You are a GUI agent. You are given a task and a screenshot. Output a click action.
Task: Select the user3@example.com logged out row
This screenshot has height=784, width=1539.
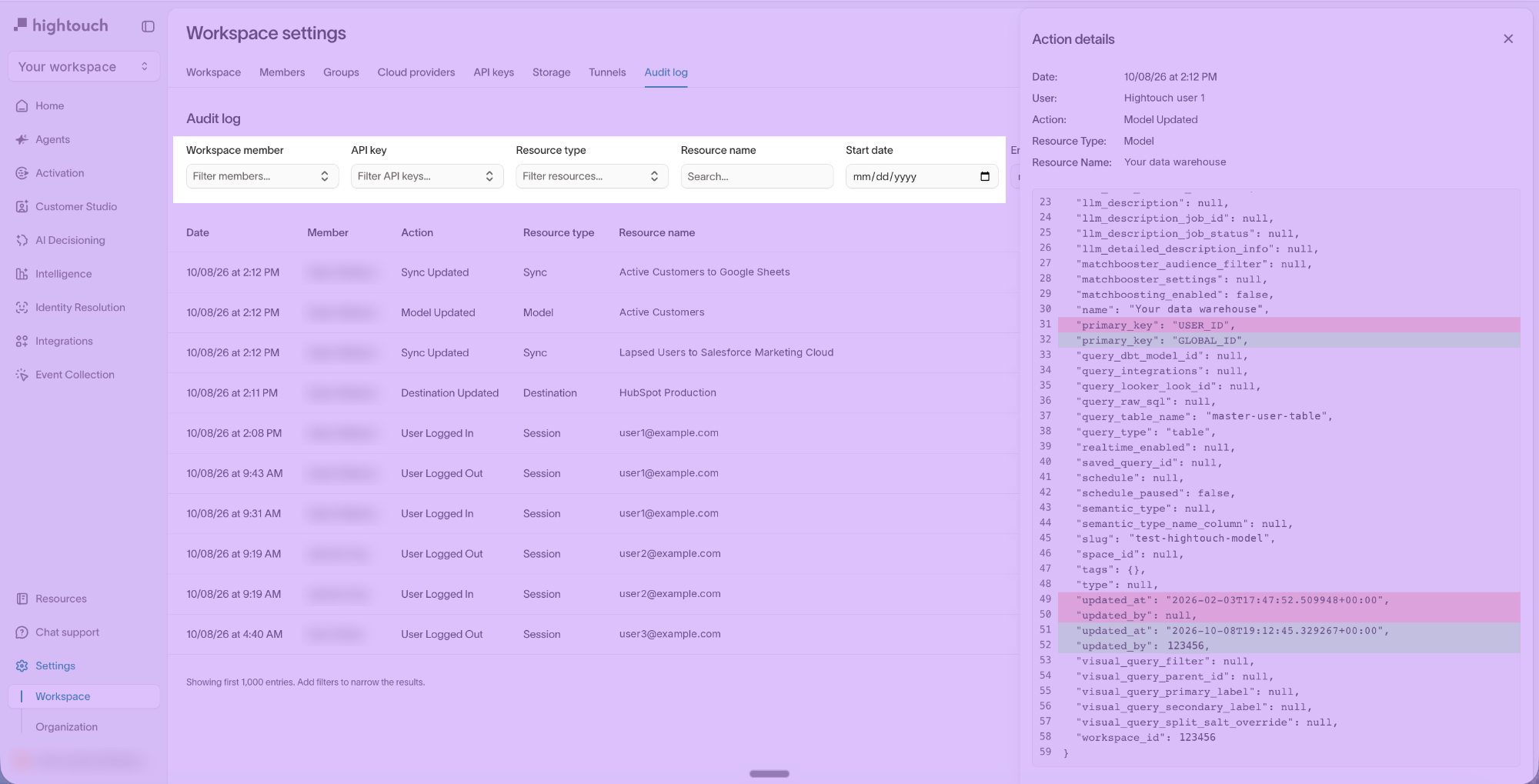click(x=593, y=634)
